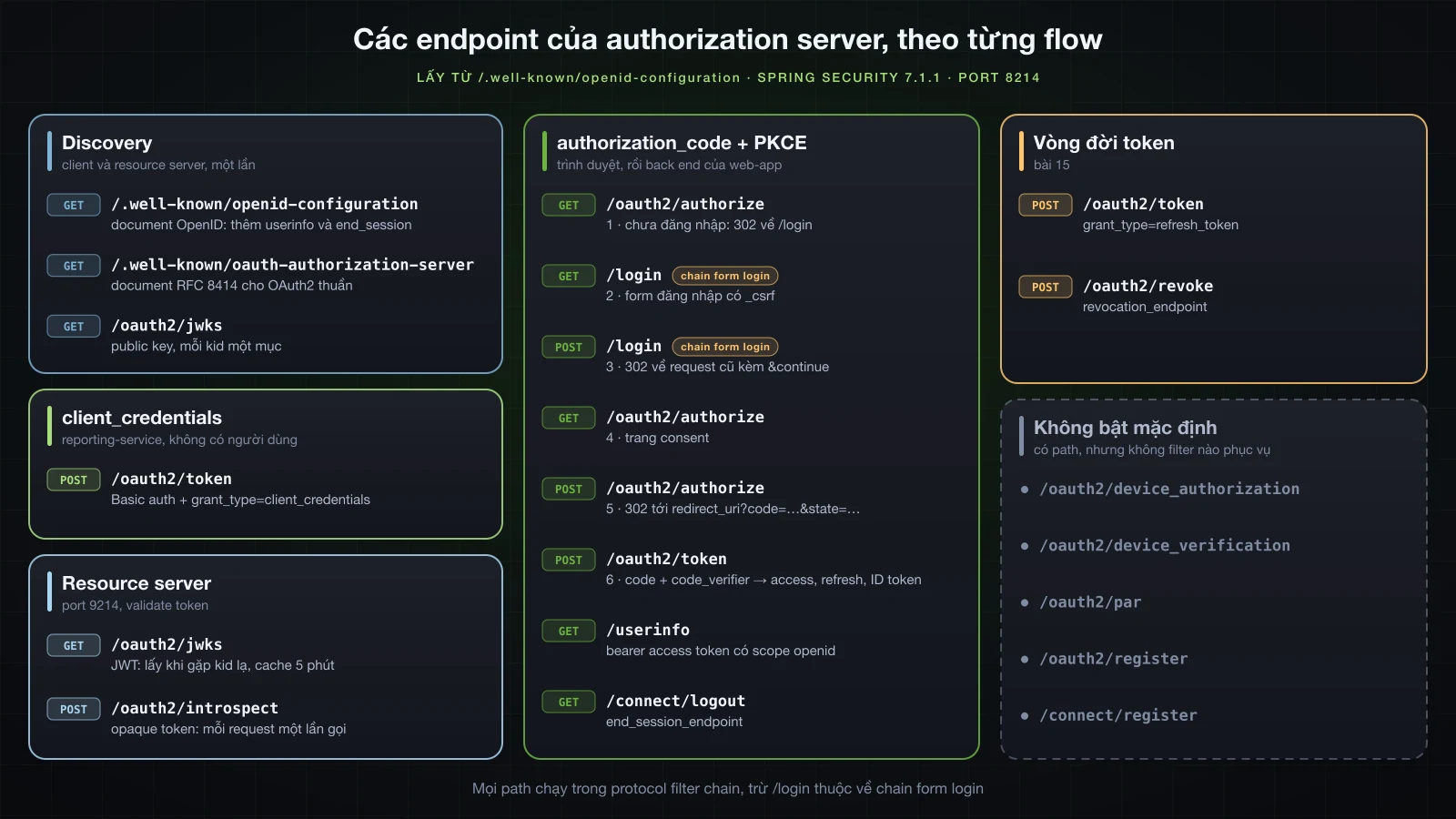Screen dimensions: 1456x819
Task: Click the GET badge beside /login
Action: 569,276
